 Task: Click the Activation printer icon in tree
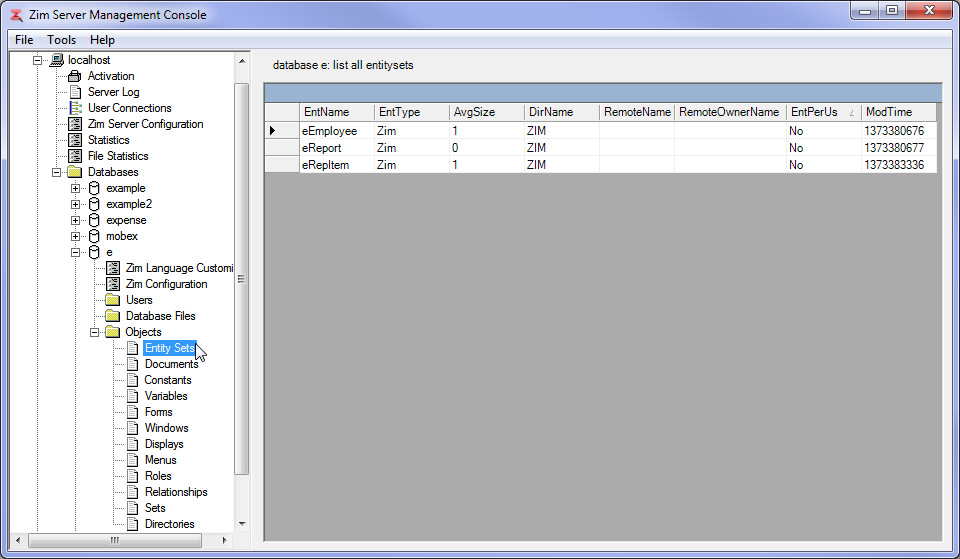tap(75, 76)
